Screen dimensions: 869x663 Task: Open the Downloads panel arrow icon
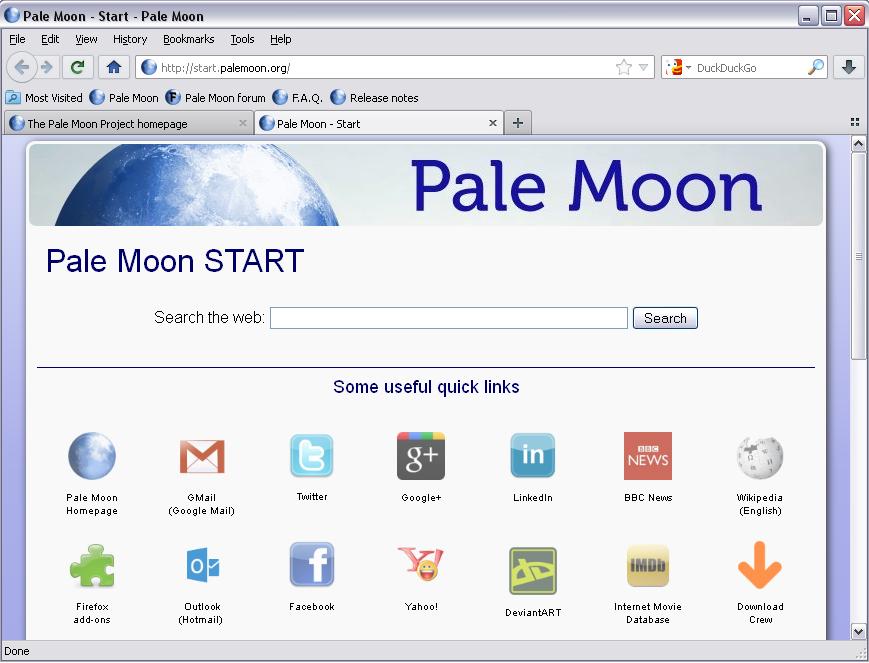(x=848, y=67)
